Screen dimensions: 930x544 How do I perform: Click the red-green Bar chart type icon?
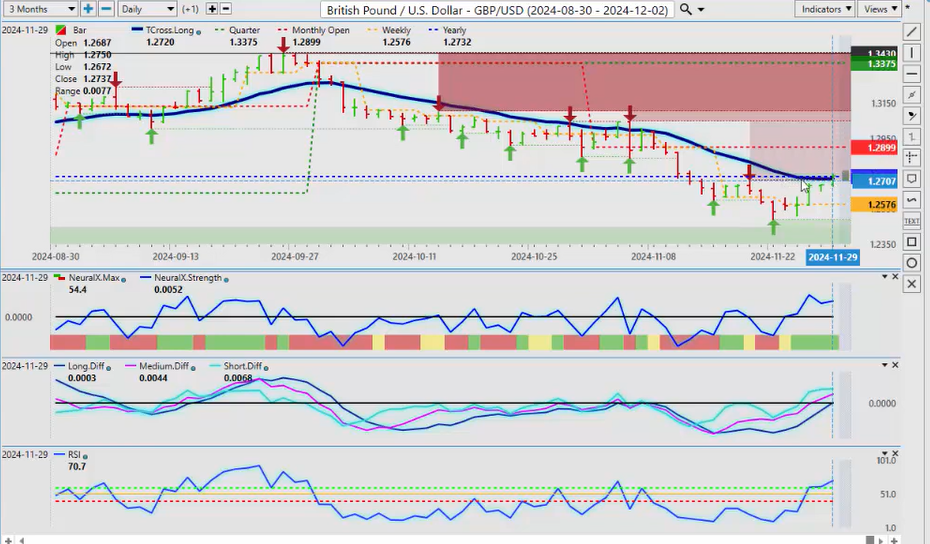click(x=60, y=30)
